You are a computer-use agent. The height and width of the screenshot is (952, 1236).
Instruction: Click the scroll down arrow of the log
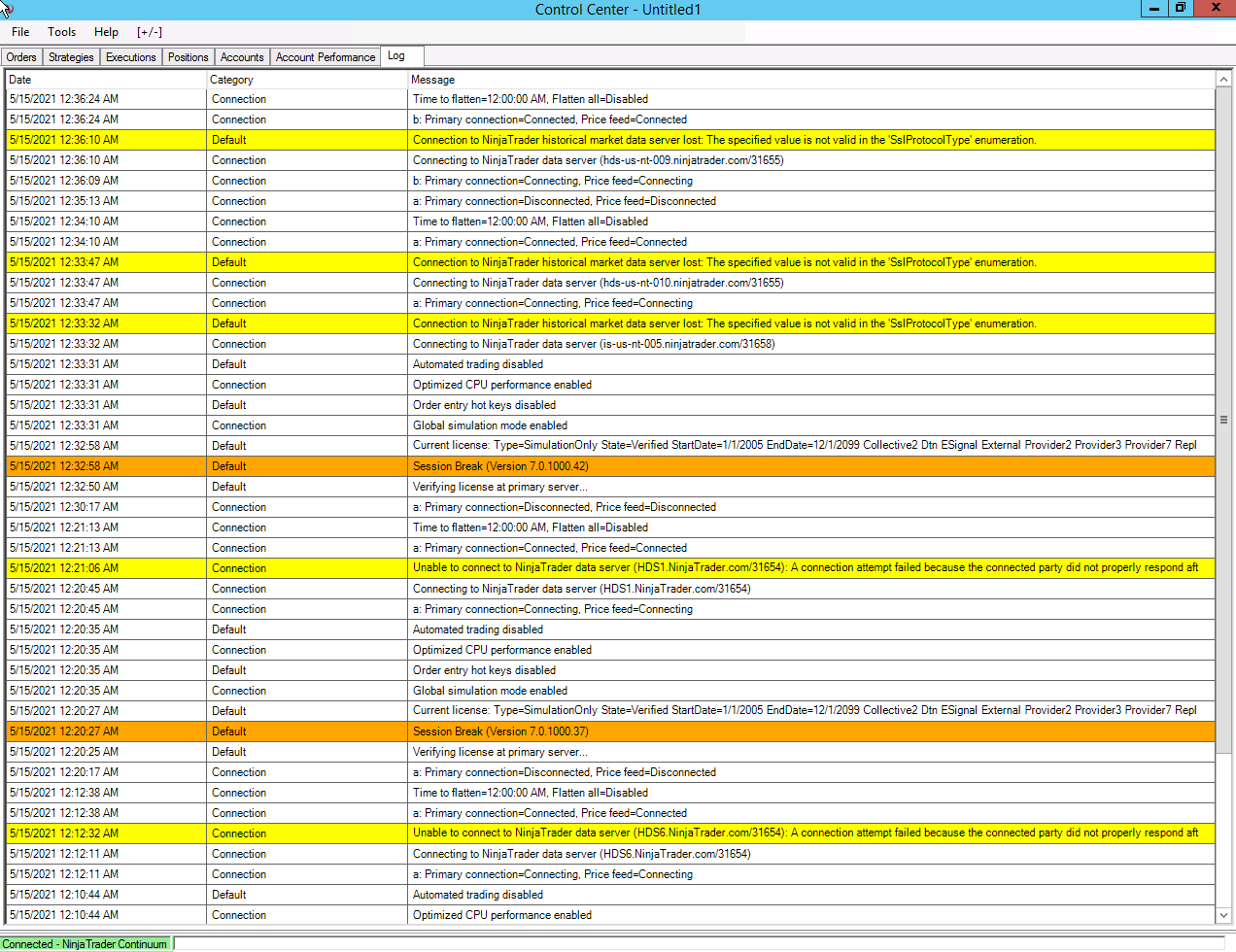click(x=1223, y=915)
